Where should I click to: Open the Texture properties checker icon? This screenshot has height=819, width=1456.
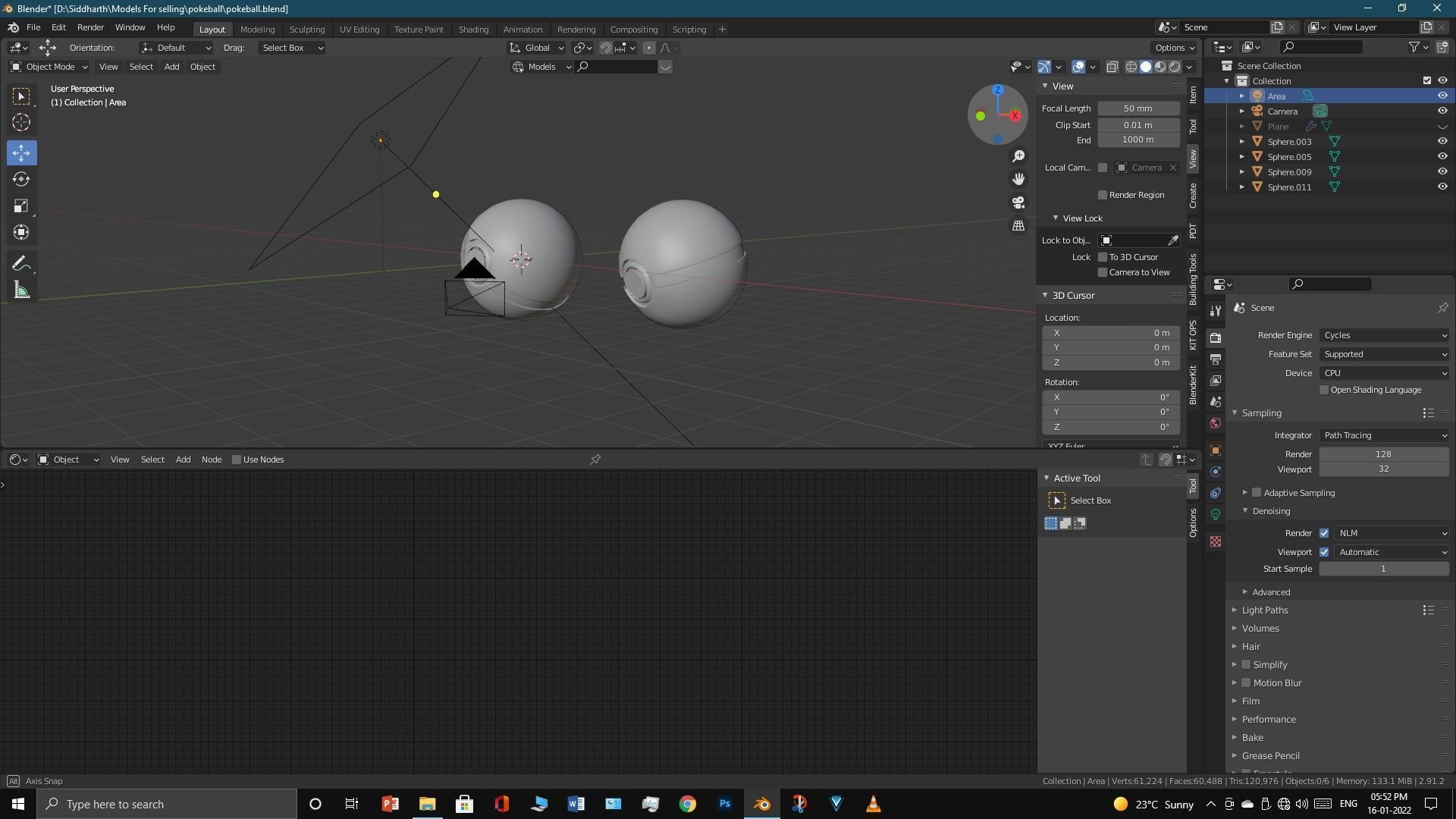[1216, 541]
